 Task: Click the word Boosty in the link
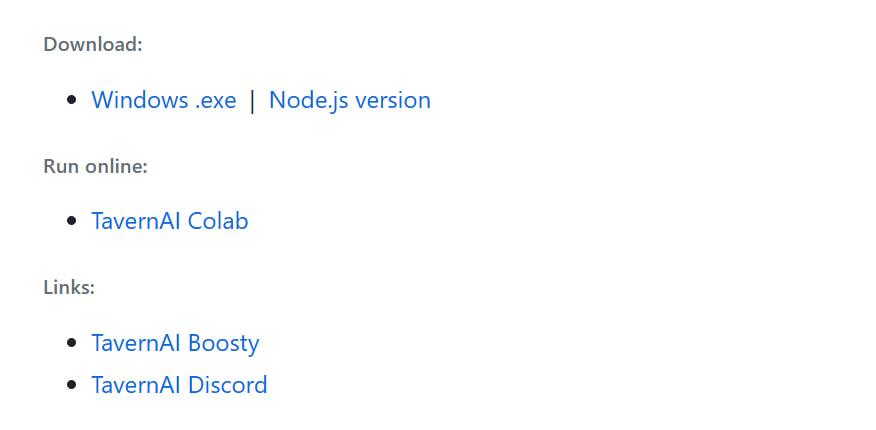223,343
